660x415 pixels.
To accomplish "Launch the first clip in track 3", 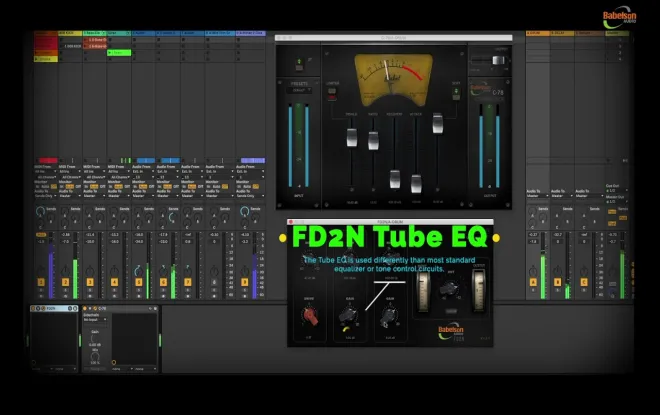I will point(95,40).
